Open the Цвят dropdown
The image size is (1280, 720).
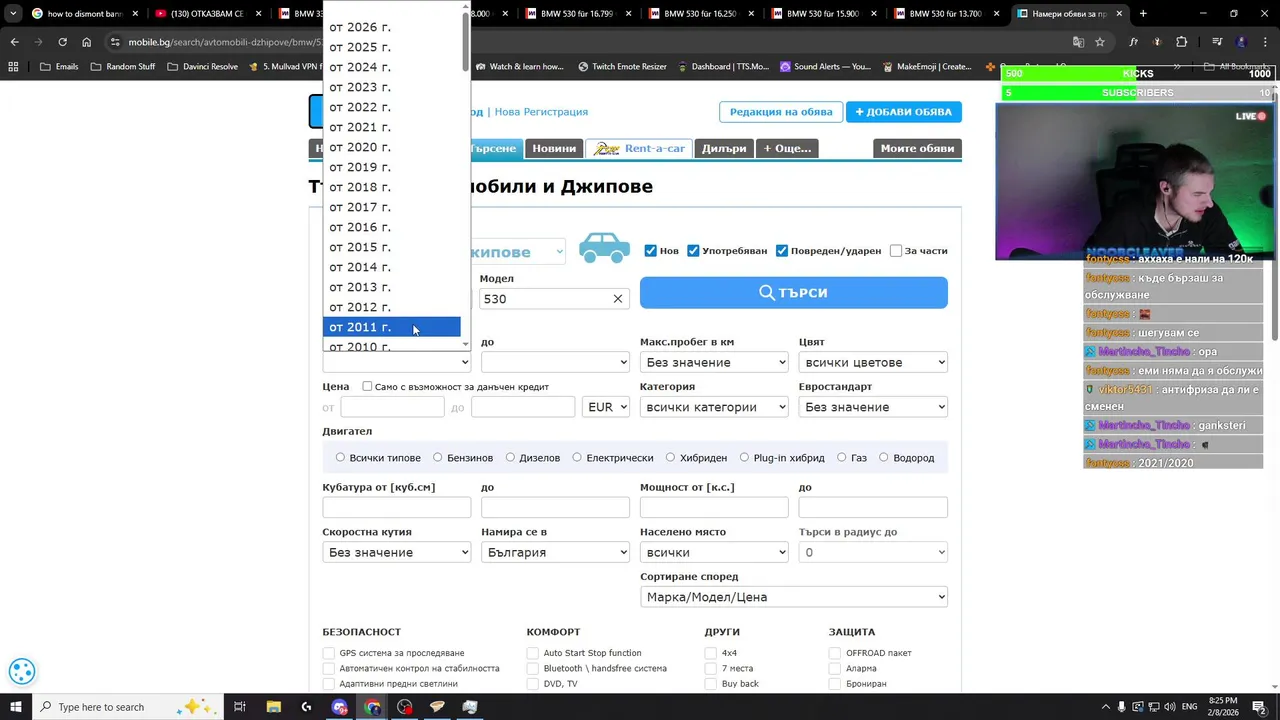pos(873,362)
